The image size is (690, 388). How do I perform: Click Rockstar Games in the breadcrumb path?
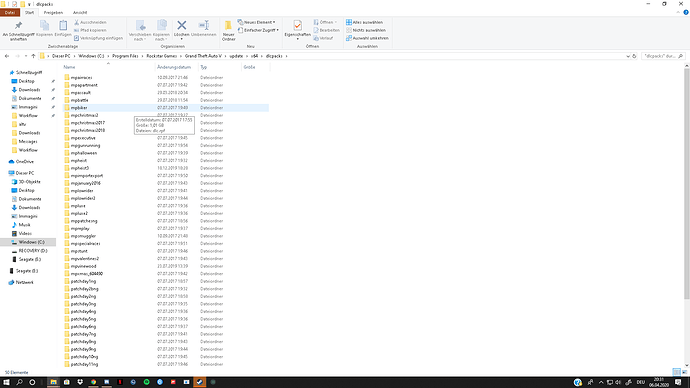pos(161,56)
